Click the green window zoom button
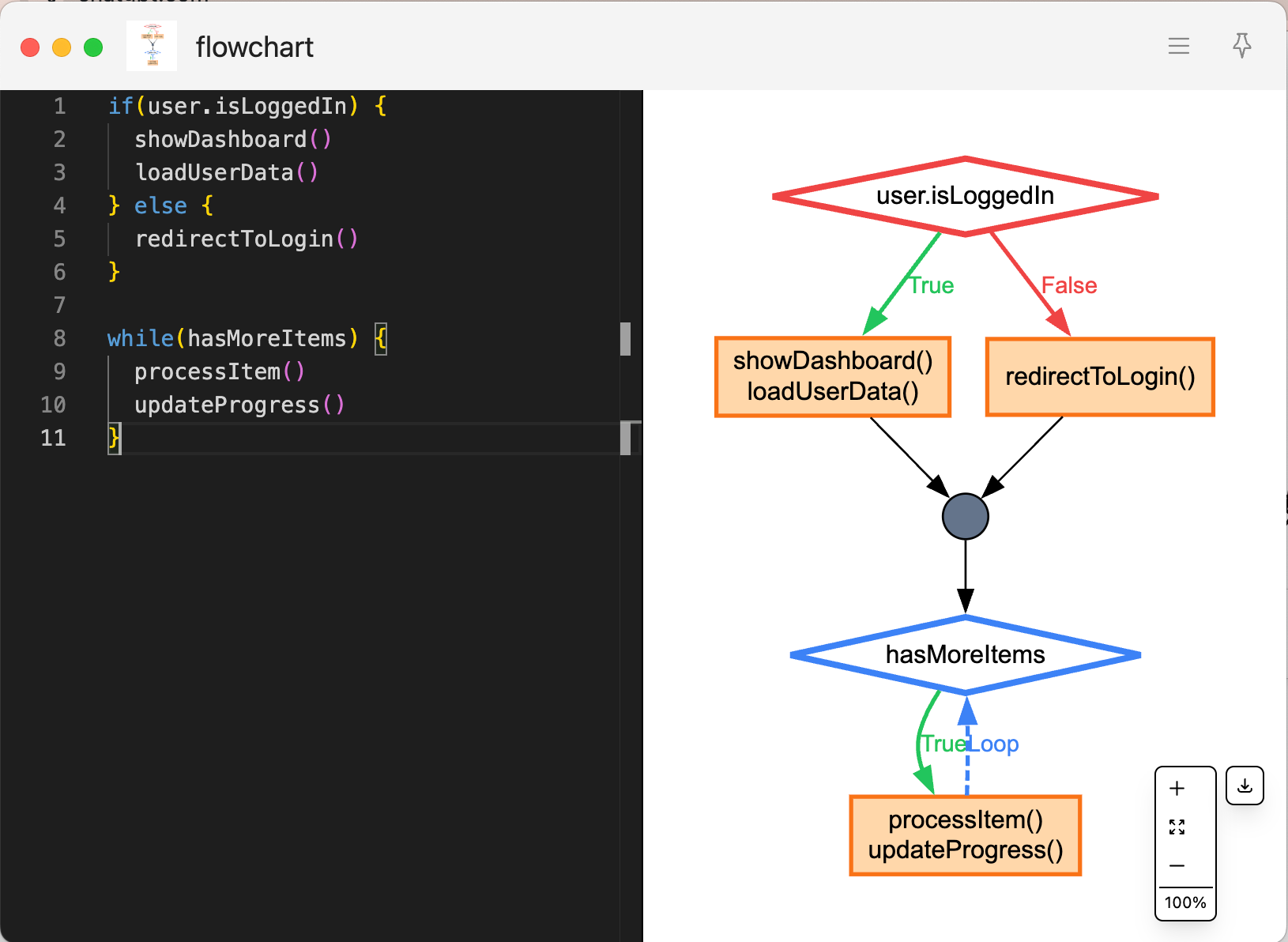This screenshot has width=1288, height=942. click(x=93, y=47)
